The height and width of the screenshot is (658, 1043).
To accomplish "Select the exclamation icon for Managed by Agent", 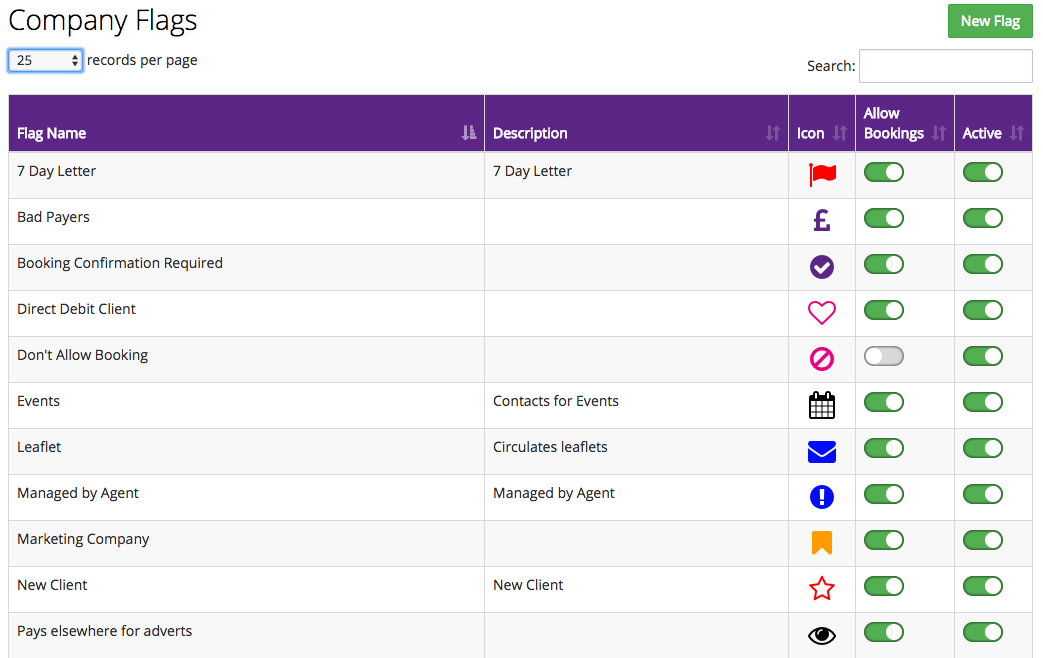I will tap(821, 496).
